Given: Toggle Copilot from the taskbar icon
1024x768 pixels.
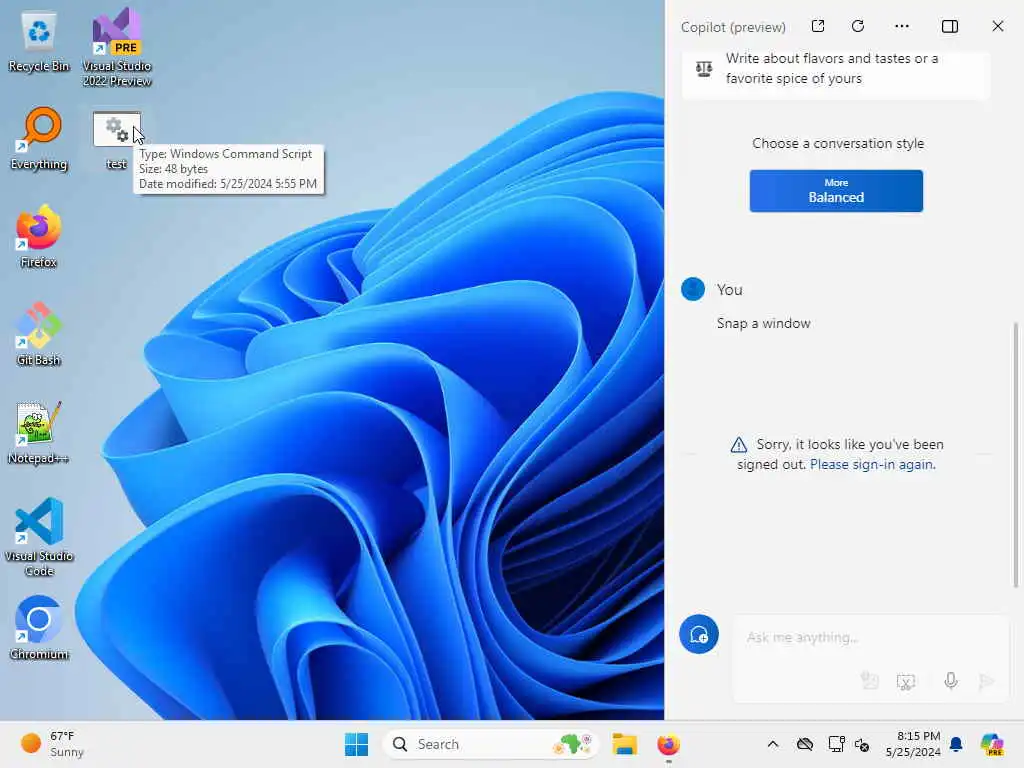Looking at the screenshot, I should coord(992,744).
